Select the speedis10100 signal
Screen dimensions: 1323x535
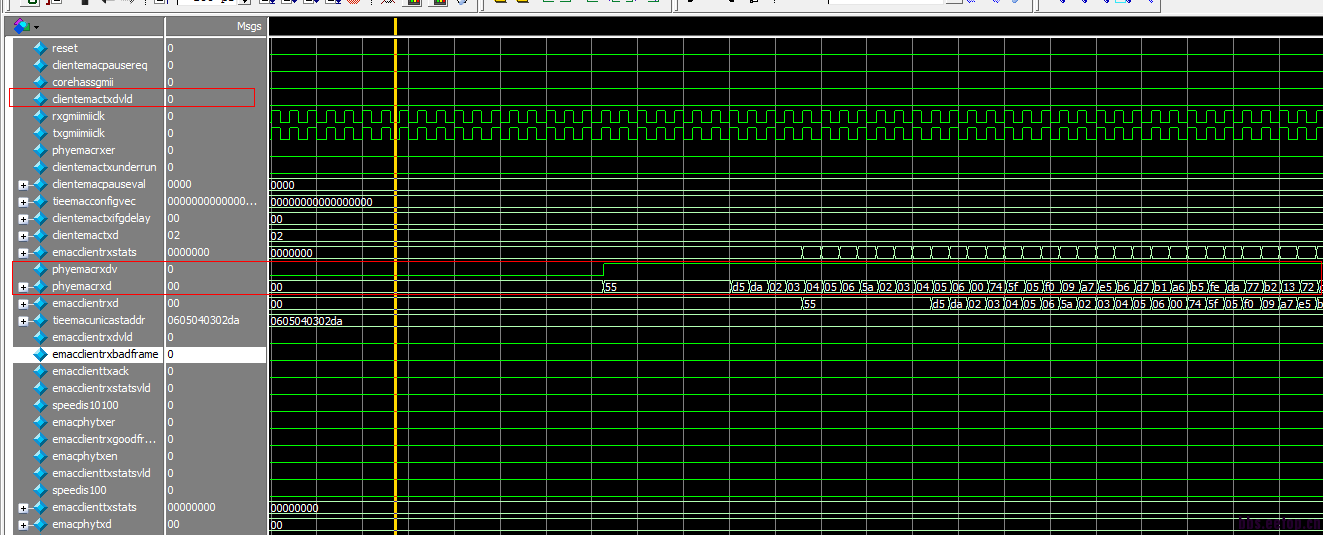click(85, 405)
